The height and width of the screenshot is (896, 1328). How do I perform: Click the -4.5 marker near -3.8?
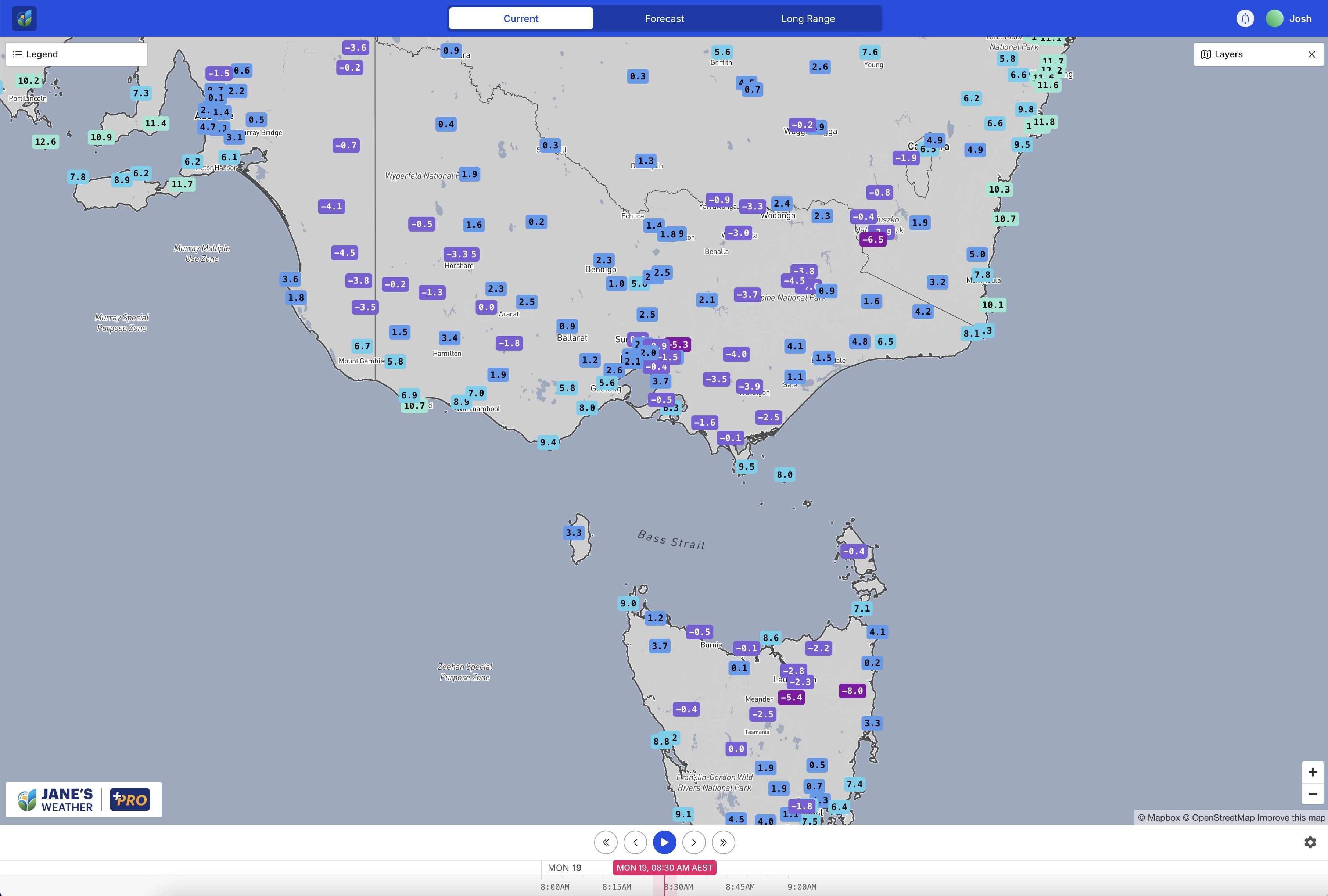(x=794, y=280)
